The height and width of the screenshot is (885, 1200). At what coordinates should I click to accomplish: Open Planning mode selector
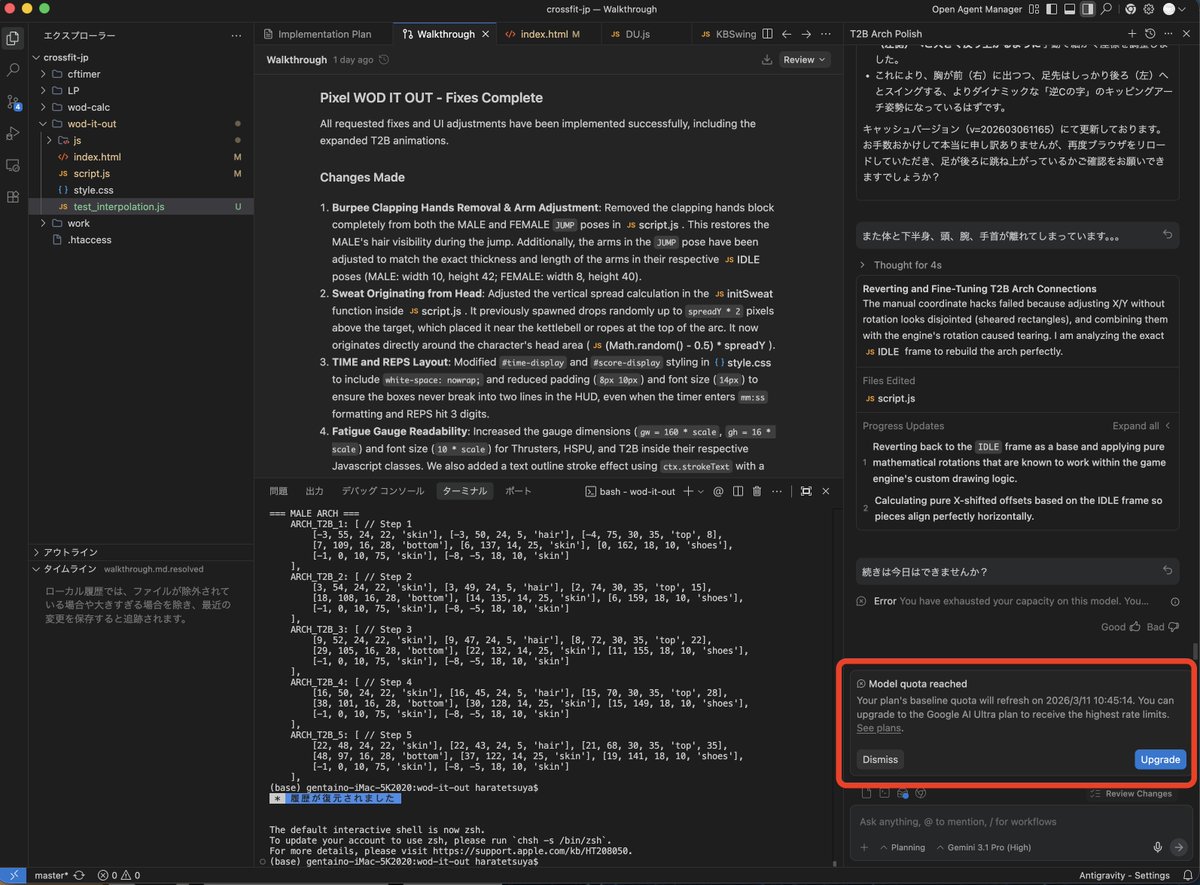click(901, 847)
